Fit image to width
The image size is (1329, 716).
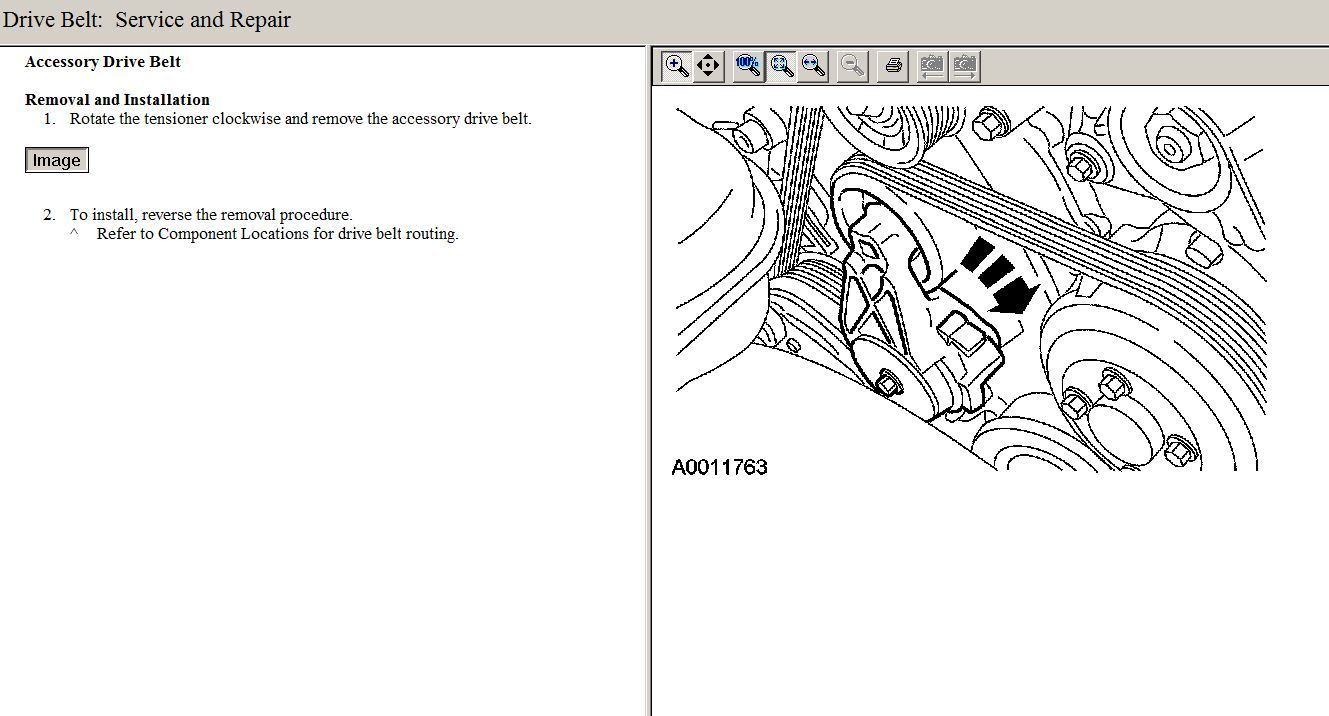point(813,66)
